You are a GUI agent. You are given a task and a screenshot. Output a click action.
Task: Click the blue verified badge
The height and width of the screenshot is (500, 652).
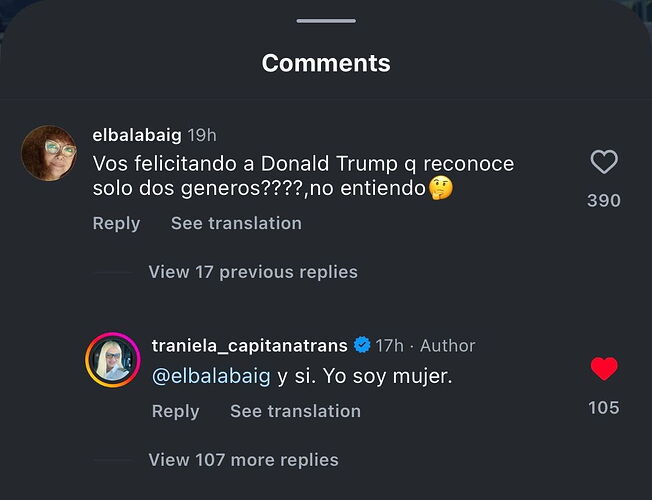point(362,345)
